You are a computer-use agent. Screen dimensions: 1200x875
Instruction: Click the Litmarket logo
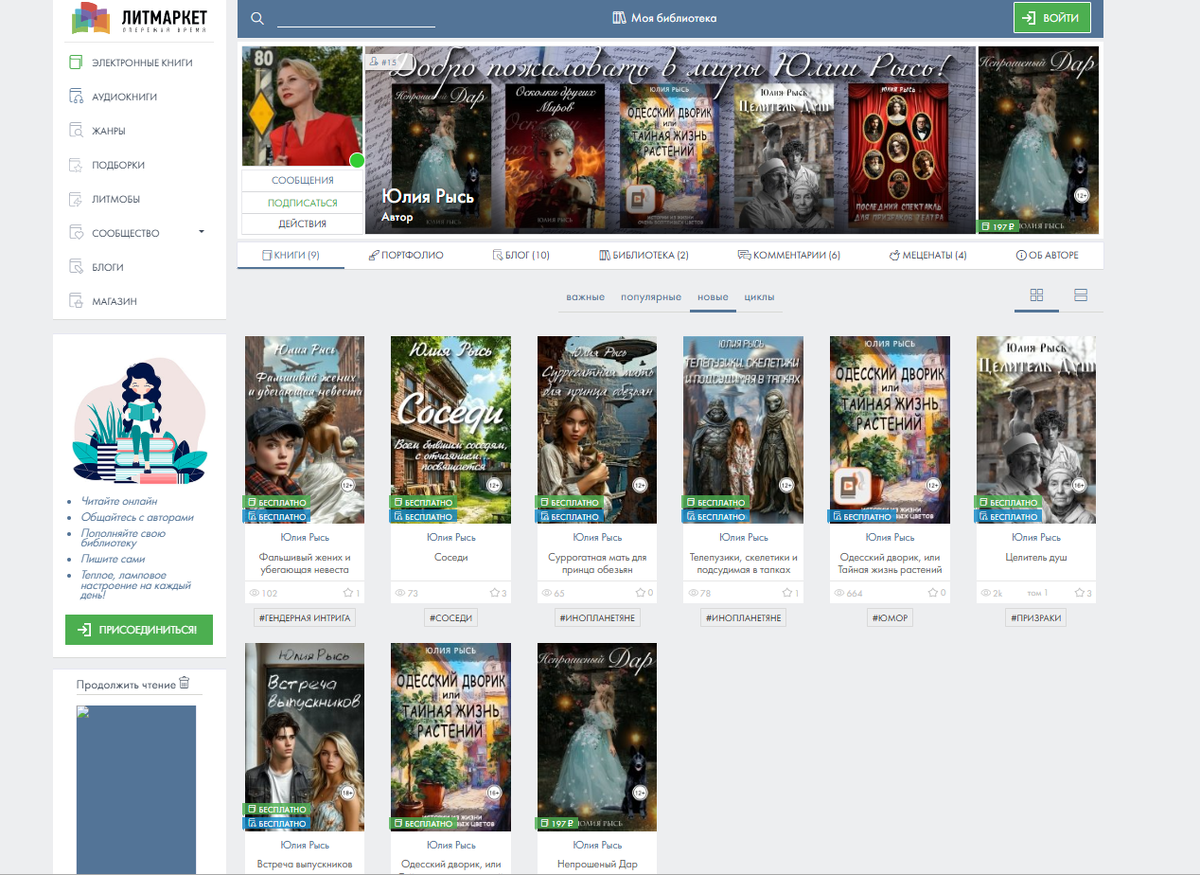138,17
